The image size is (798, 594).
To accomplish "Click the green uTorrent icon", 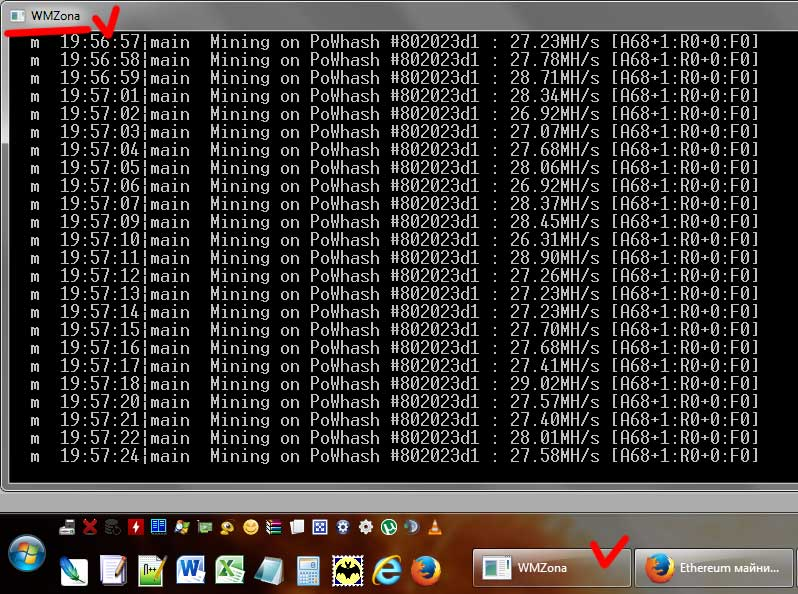I will (x=389, y=526).
